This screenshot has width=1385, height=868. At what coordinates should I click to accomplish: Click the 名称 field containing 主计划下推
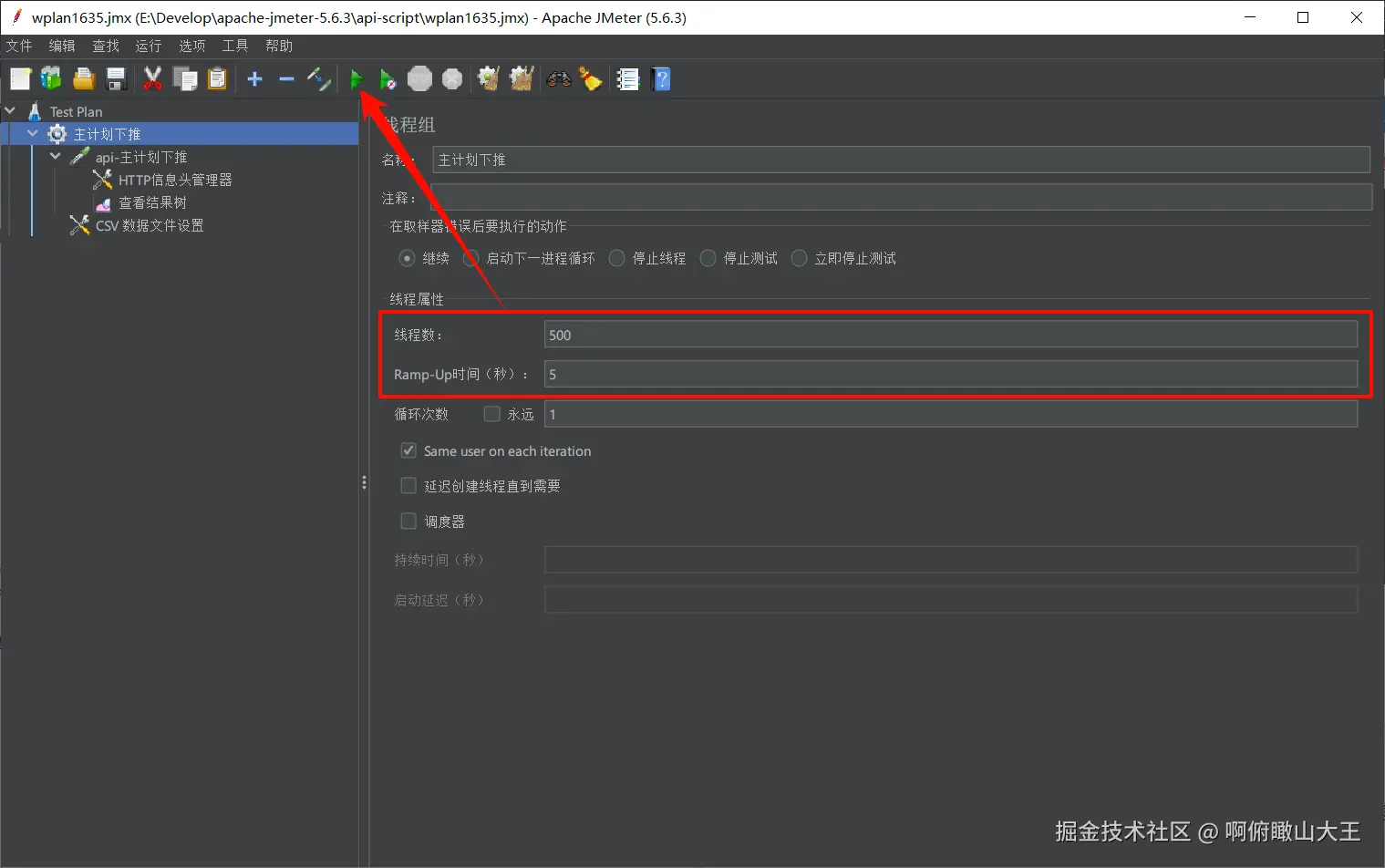point(901,160)
